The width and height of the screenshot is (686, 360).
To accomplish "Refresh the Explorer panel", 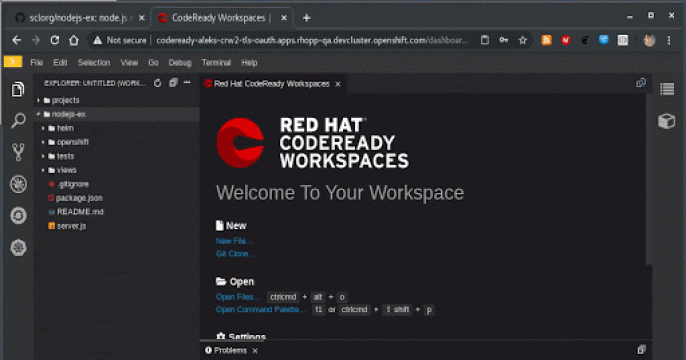I will 158,83.
